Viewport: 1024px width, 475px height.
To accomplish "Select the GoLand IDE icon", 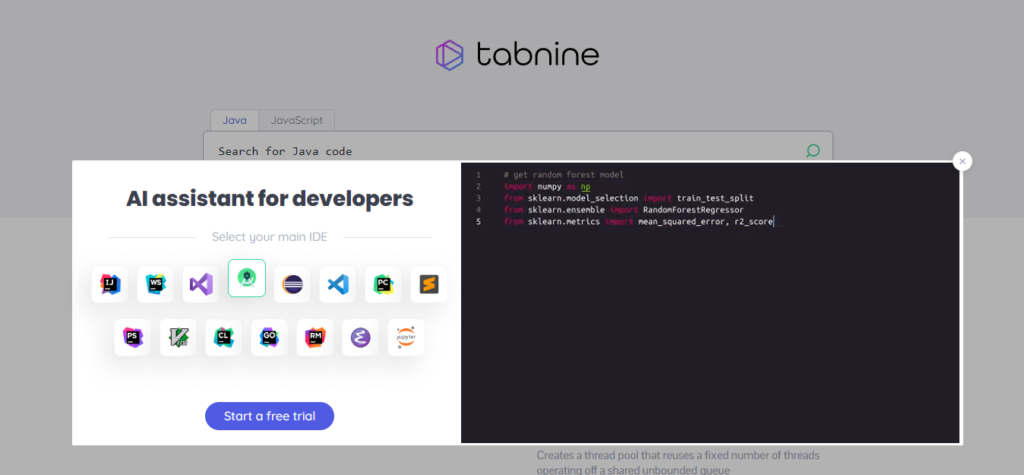I will (269, 337).
